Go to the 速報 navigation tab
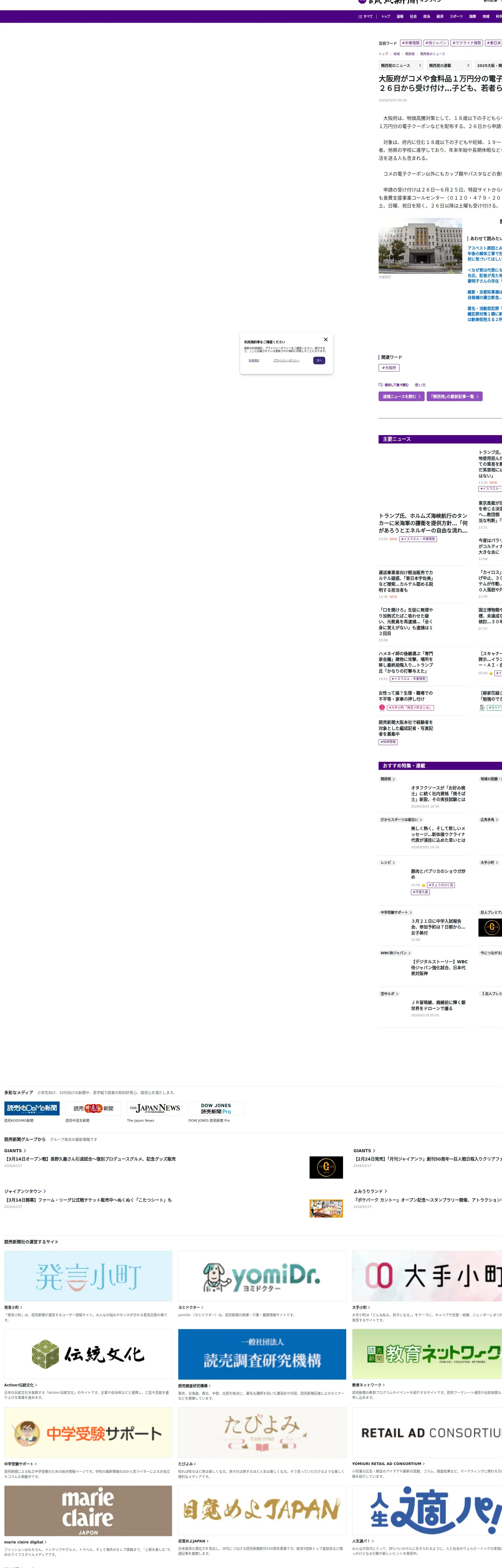The image size is (502, 1568). 400,16
